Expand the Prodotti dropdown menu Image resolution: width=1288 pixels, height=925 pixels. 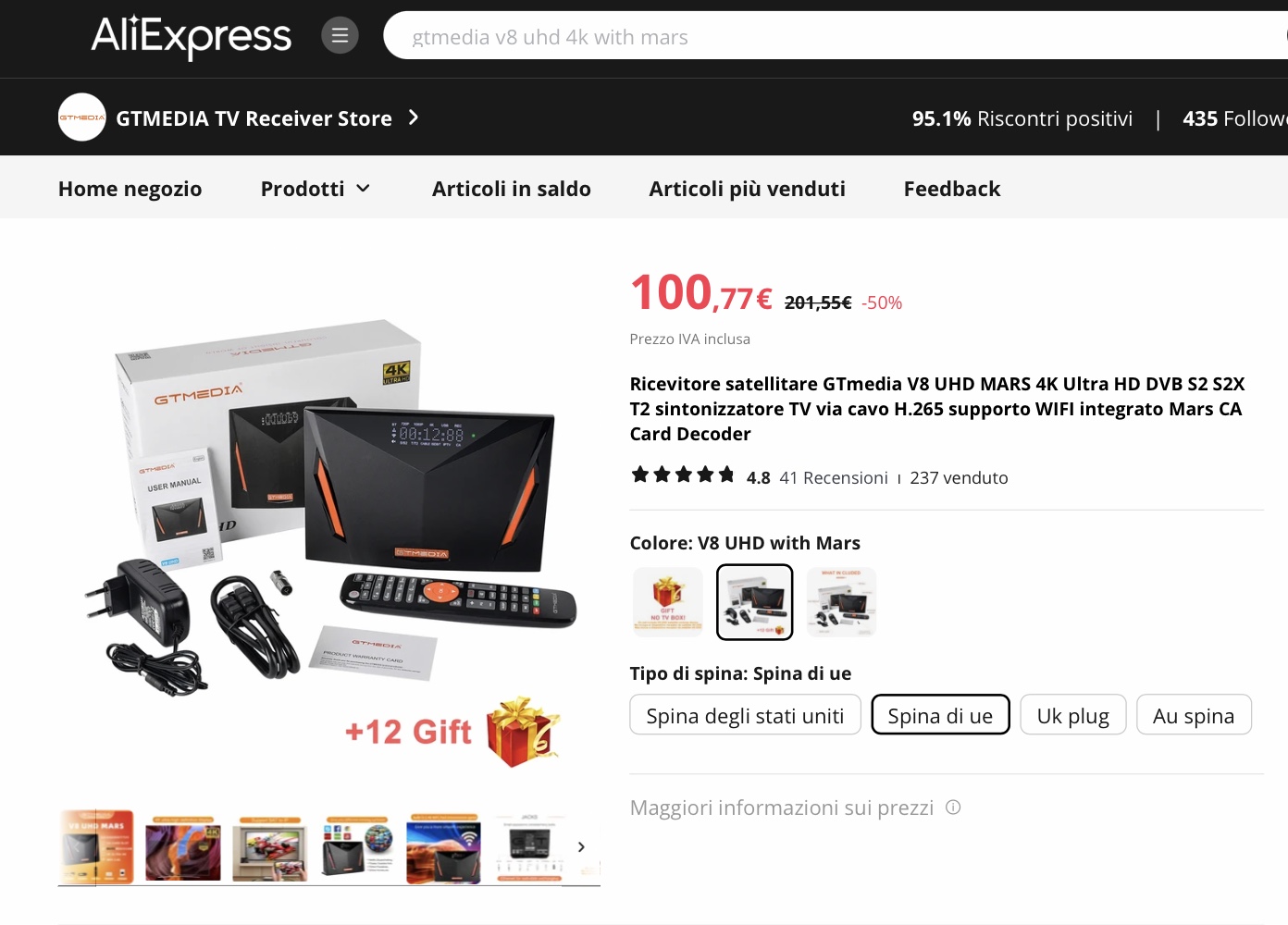(x=316, y=189)
